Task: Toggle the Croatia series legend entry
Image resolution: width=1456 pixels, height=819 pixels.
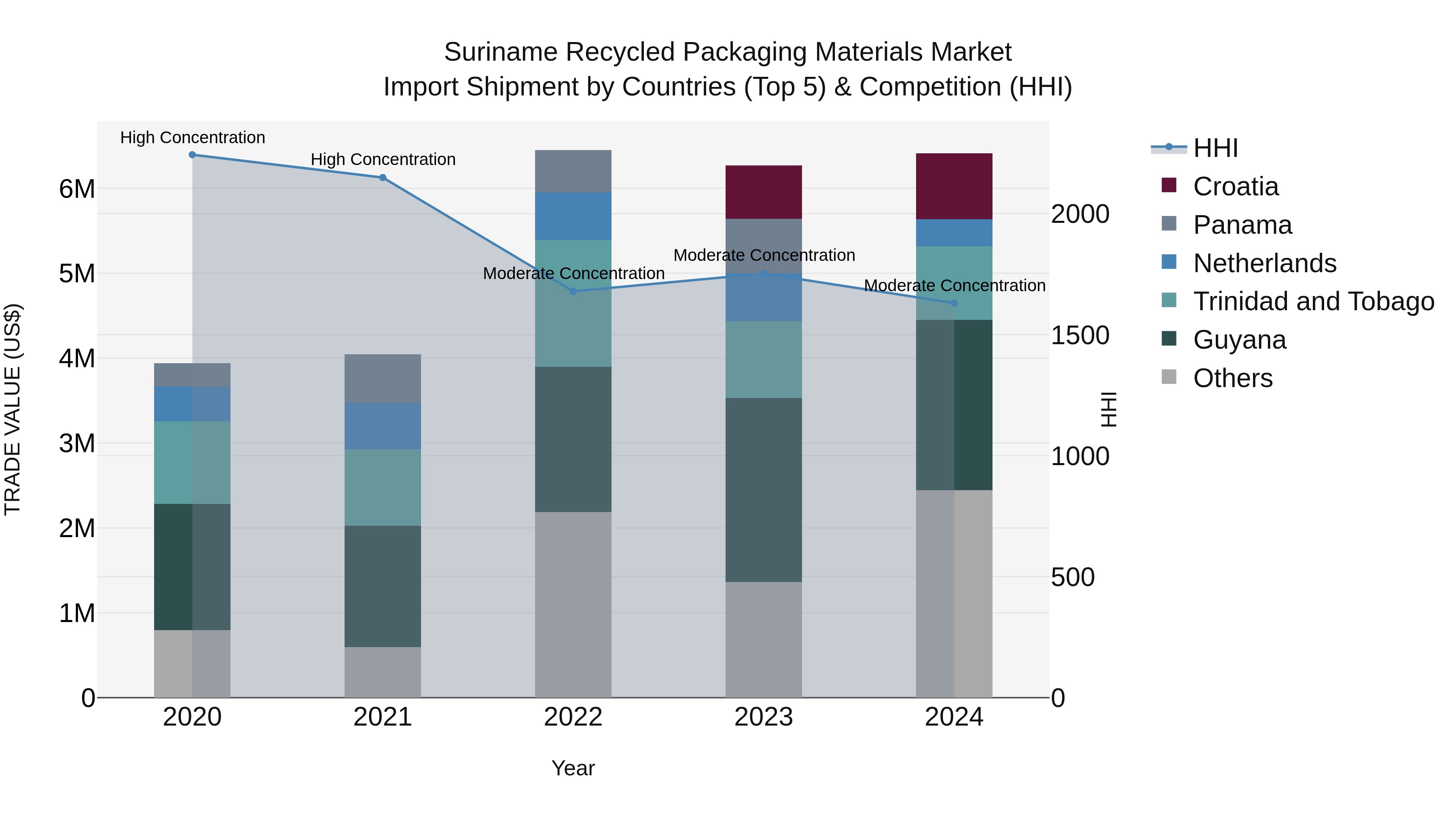Action: [1220, 186]
